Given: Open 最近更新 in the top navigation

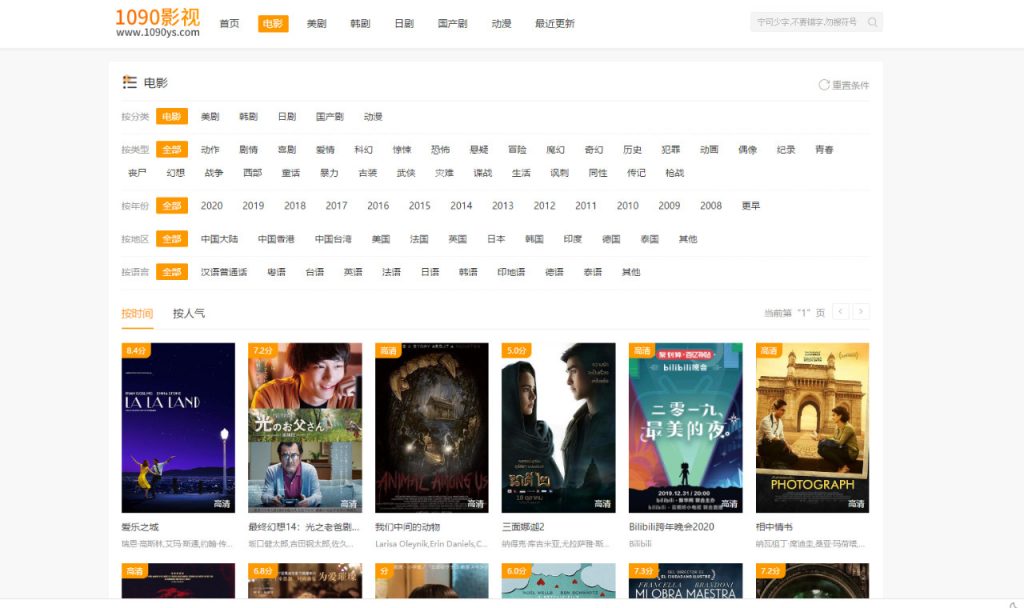Looking at the screenshot, I should (x=554, y=24).
